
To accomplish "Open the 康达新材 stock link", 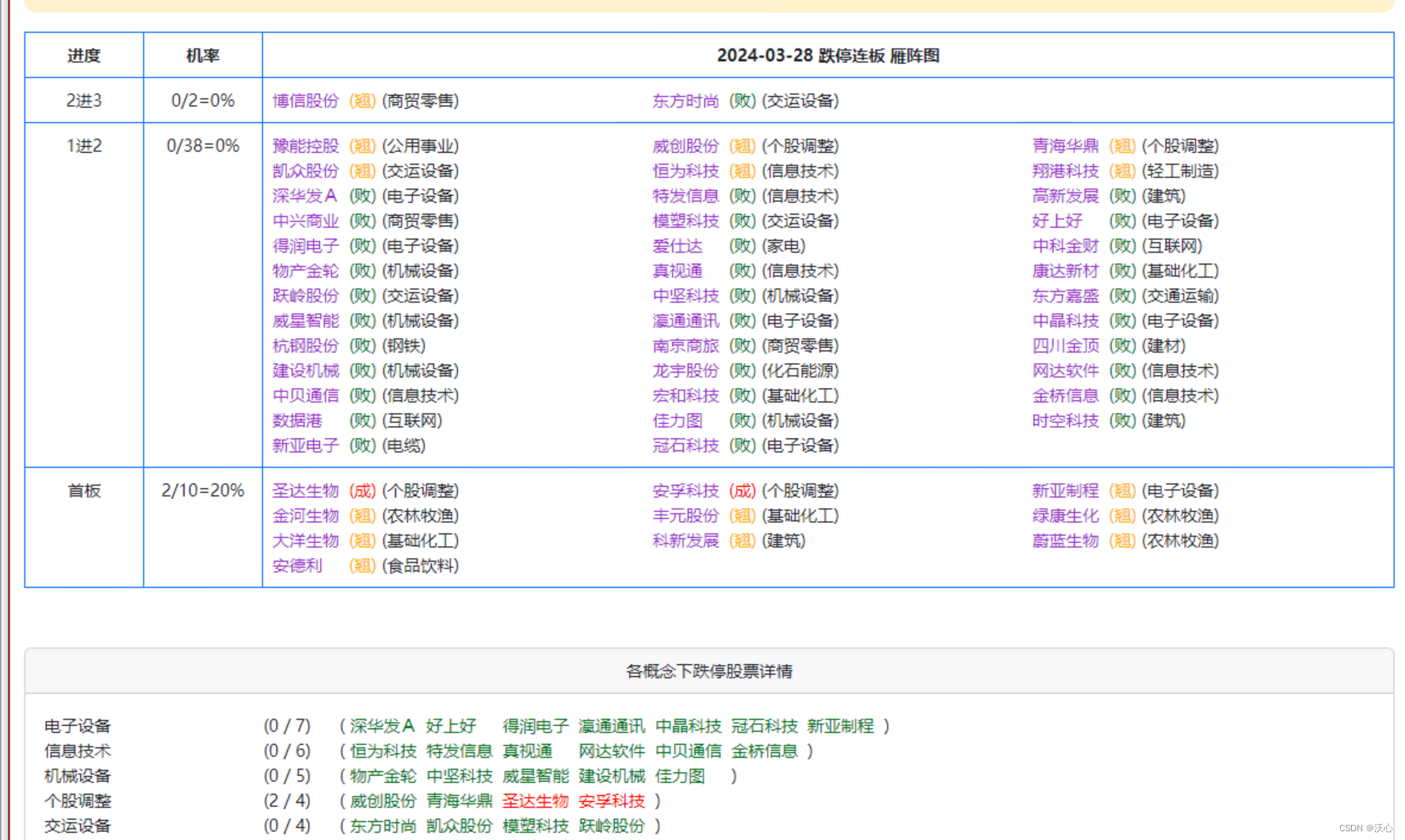I will point(1065,271).
